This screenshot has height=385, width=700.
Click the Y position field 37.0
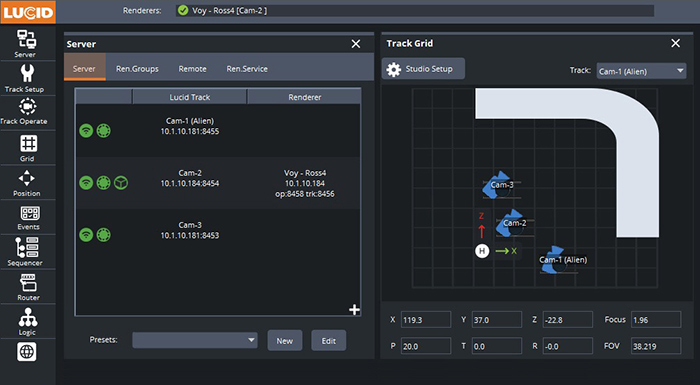pos(496,320)
